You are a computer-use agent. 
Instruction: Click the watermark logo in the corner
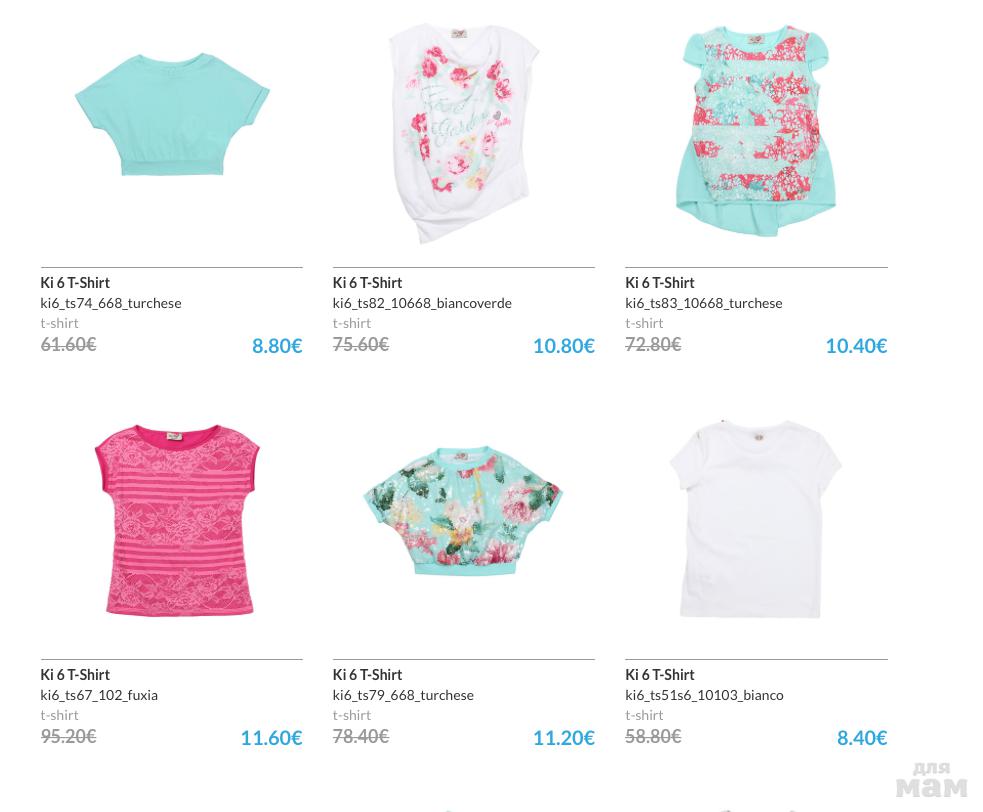tap(931, 781)
